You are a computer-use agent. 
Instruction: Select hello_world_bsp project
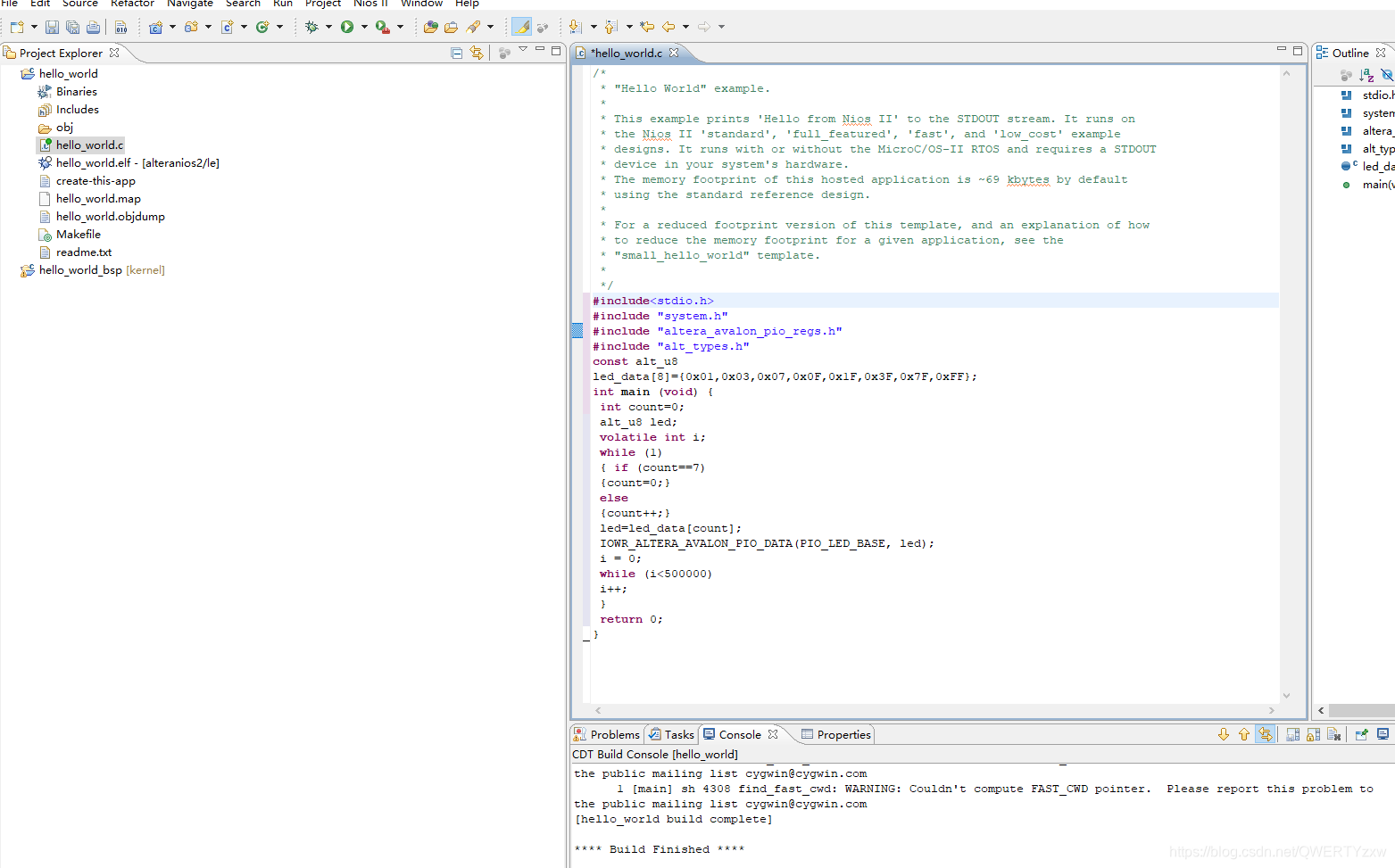[x=93, y=269]
